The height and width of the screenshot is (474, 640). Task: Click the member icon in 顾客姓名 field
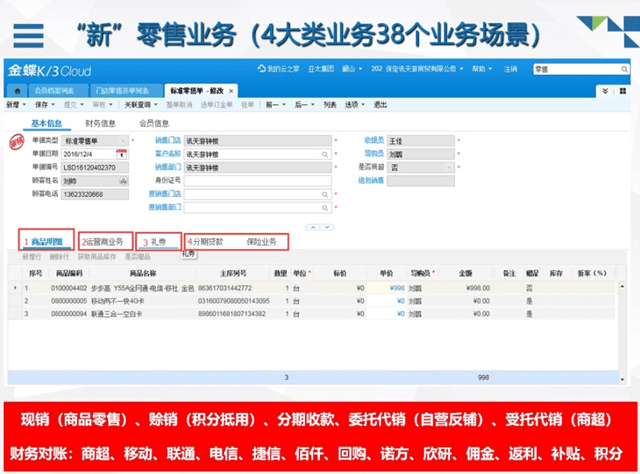pyautogui.click(x=123, y=180)
